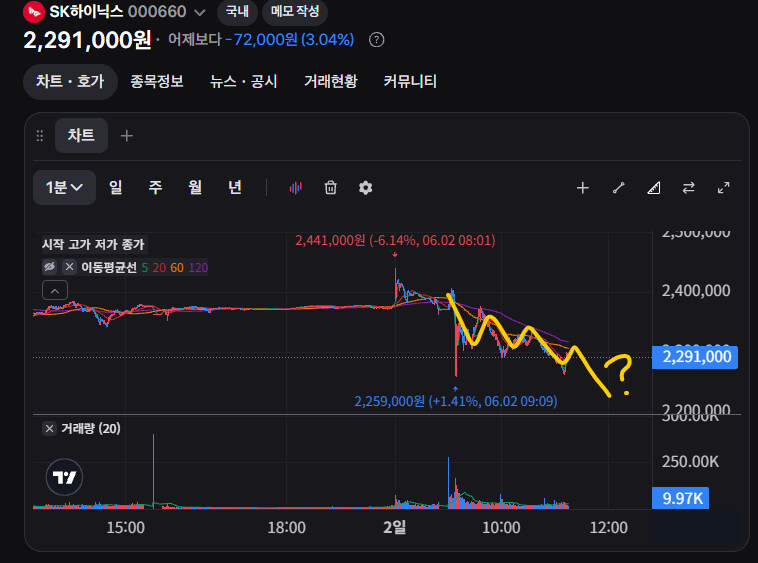This screenshot has height=563, width=758.
Task: Select the 차트 · 호가 tab
Action: point(70,82)
